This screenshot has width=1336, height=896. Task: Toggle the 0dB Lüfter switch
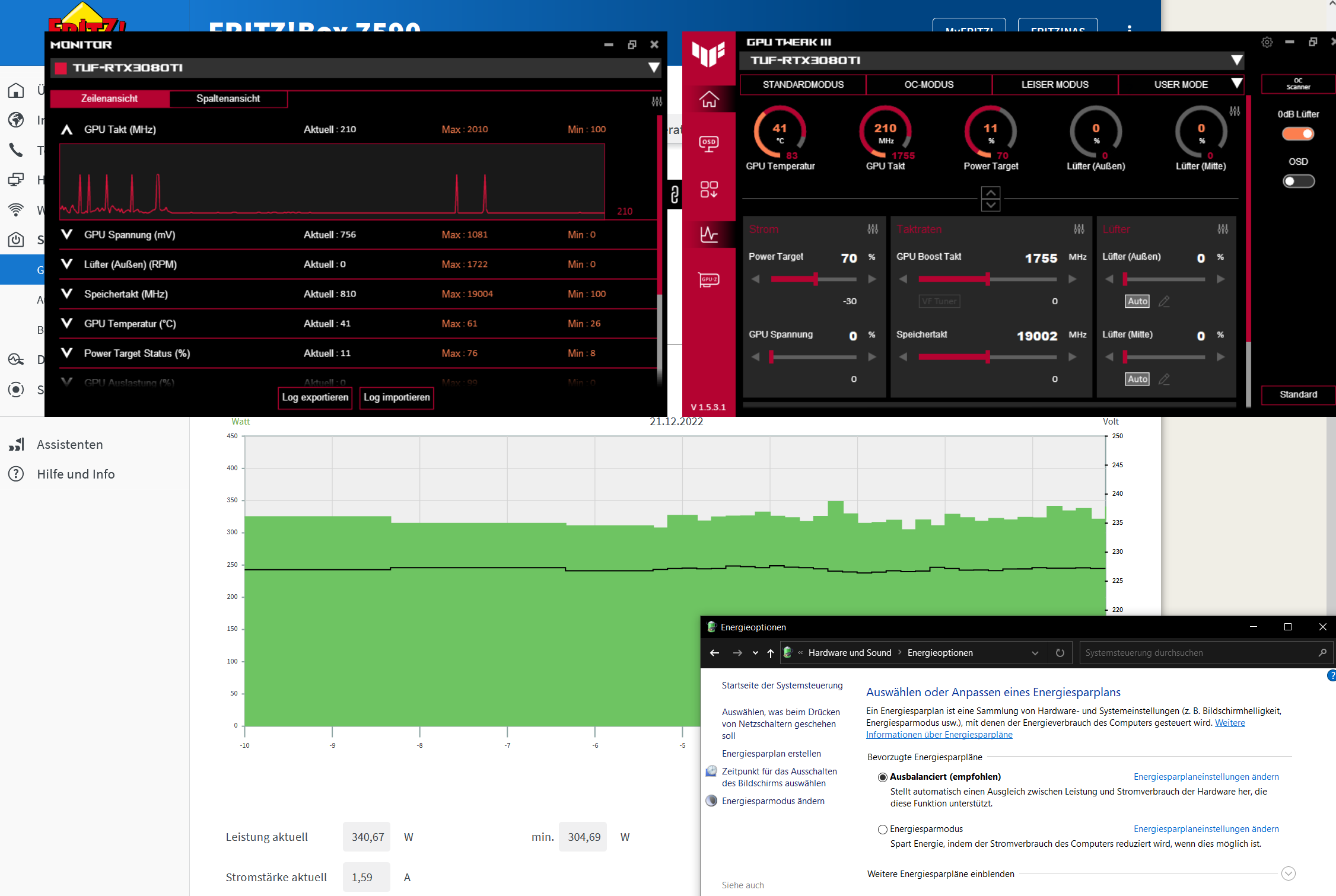tap(1297, 134)
